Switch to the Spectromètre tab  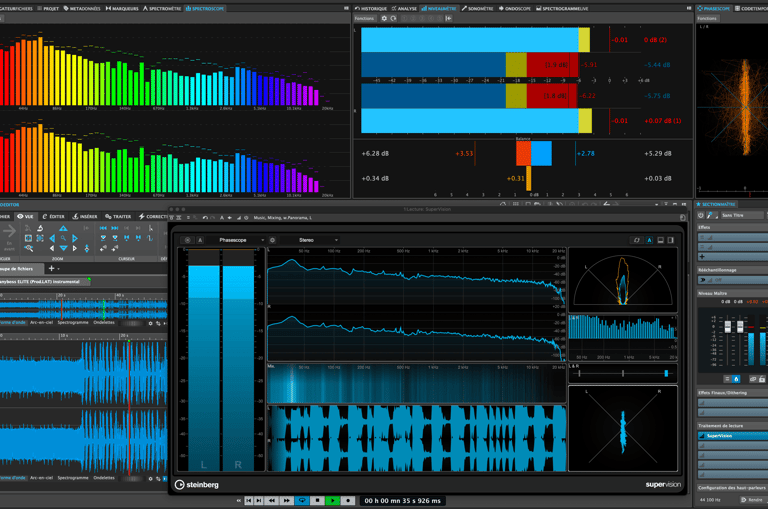coord(162,8)
